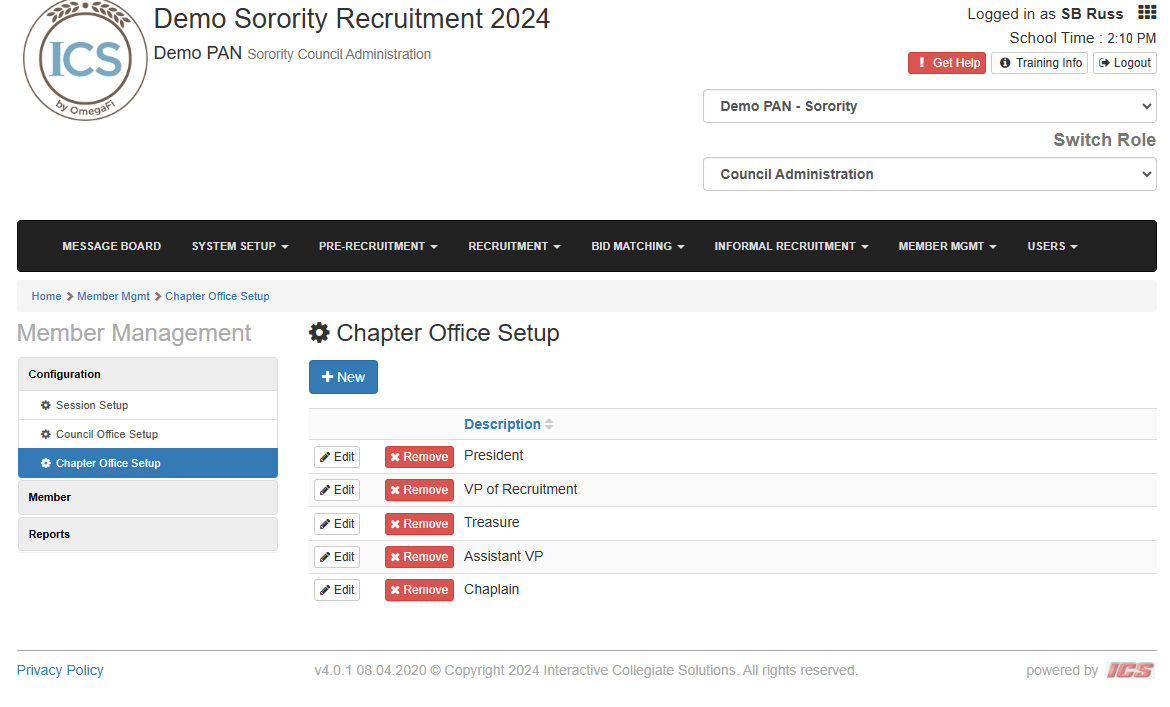Click the info icon on Training Info button
The height and width of the screenshot is (707, 1170).
(1004, 62)
